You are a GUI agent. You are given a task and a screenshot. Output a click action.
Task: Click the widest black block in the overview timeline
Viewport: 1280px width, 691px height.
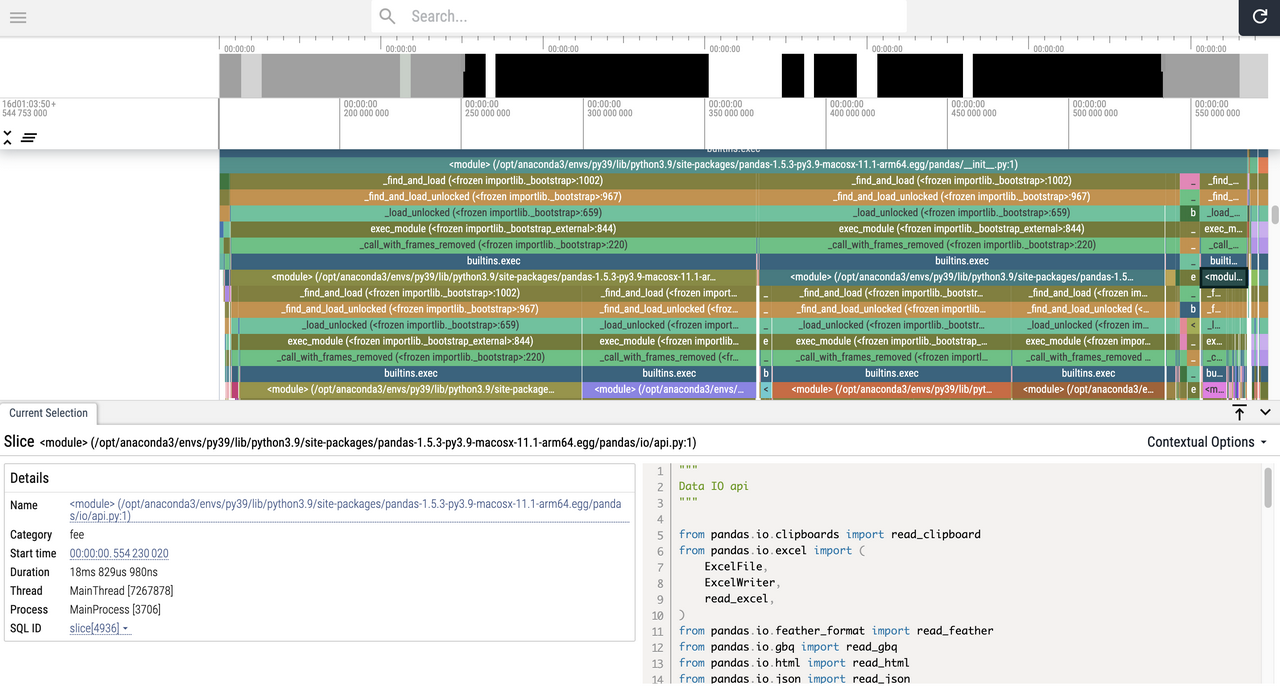pyautogui.click(x=601, y=75)
